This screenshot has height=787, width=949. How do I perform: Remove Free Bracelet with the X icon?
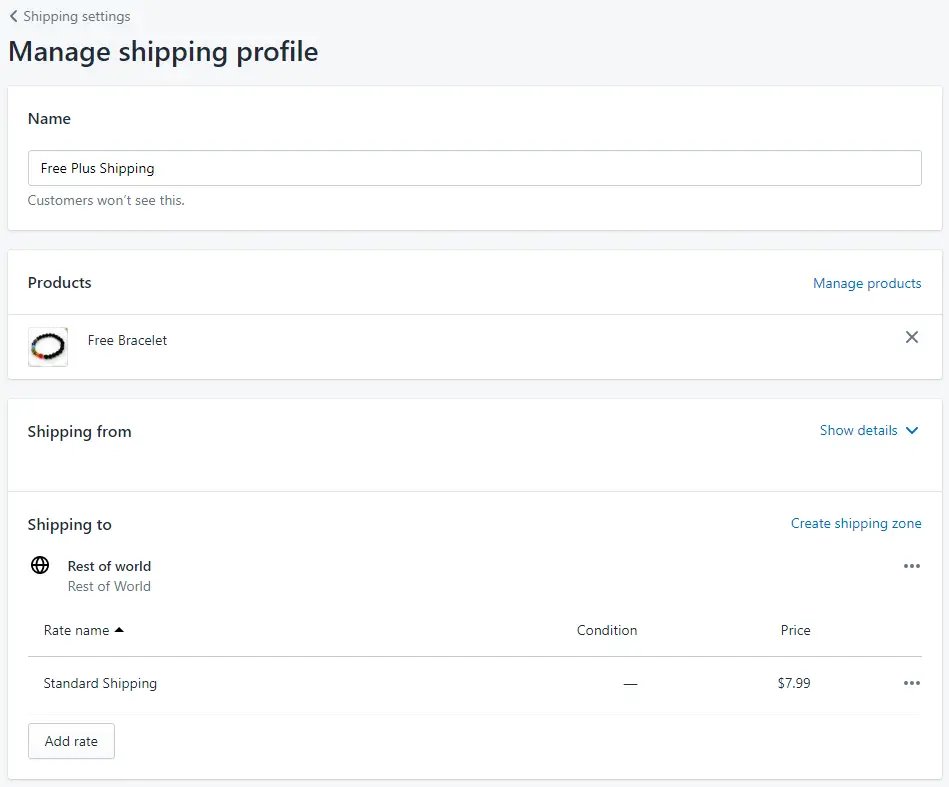click(911, 337)
